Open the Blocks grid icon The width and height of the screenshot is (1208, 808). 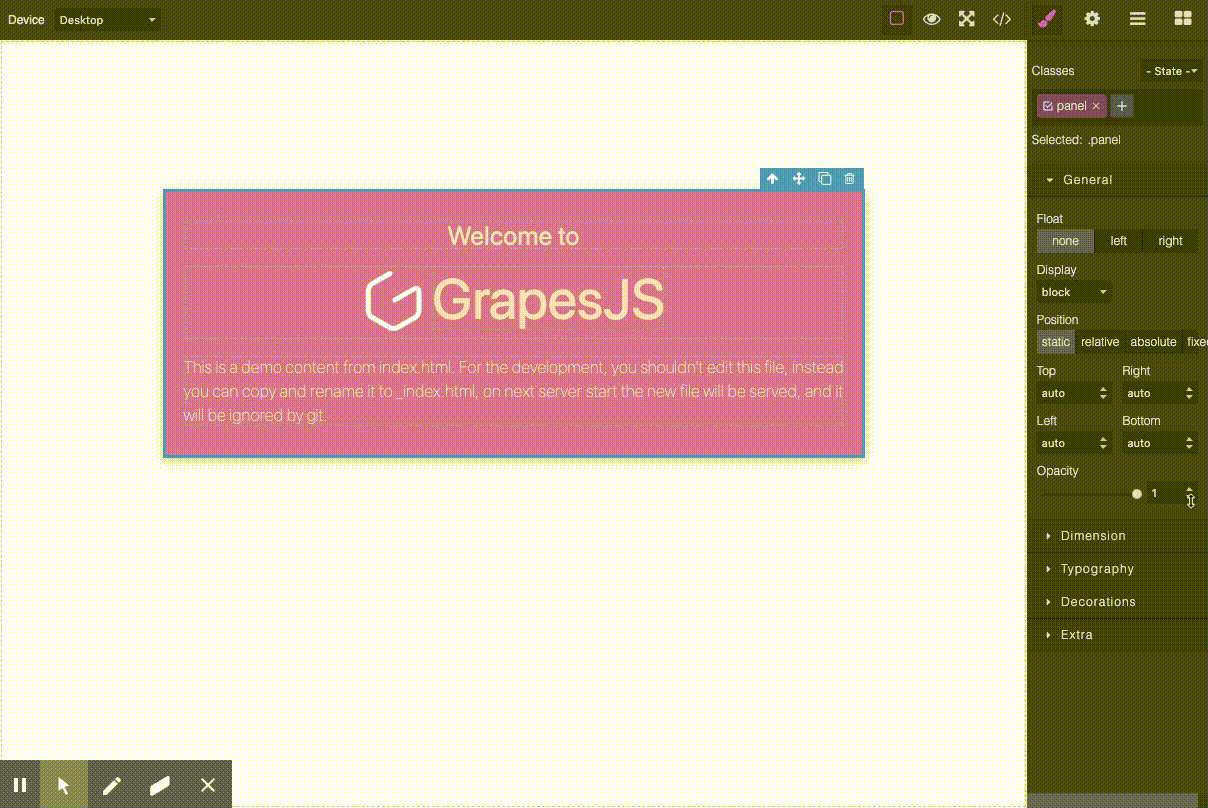[x=1183, y=19]
